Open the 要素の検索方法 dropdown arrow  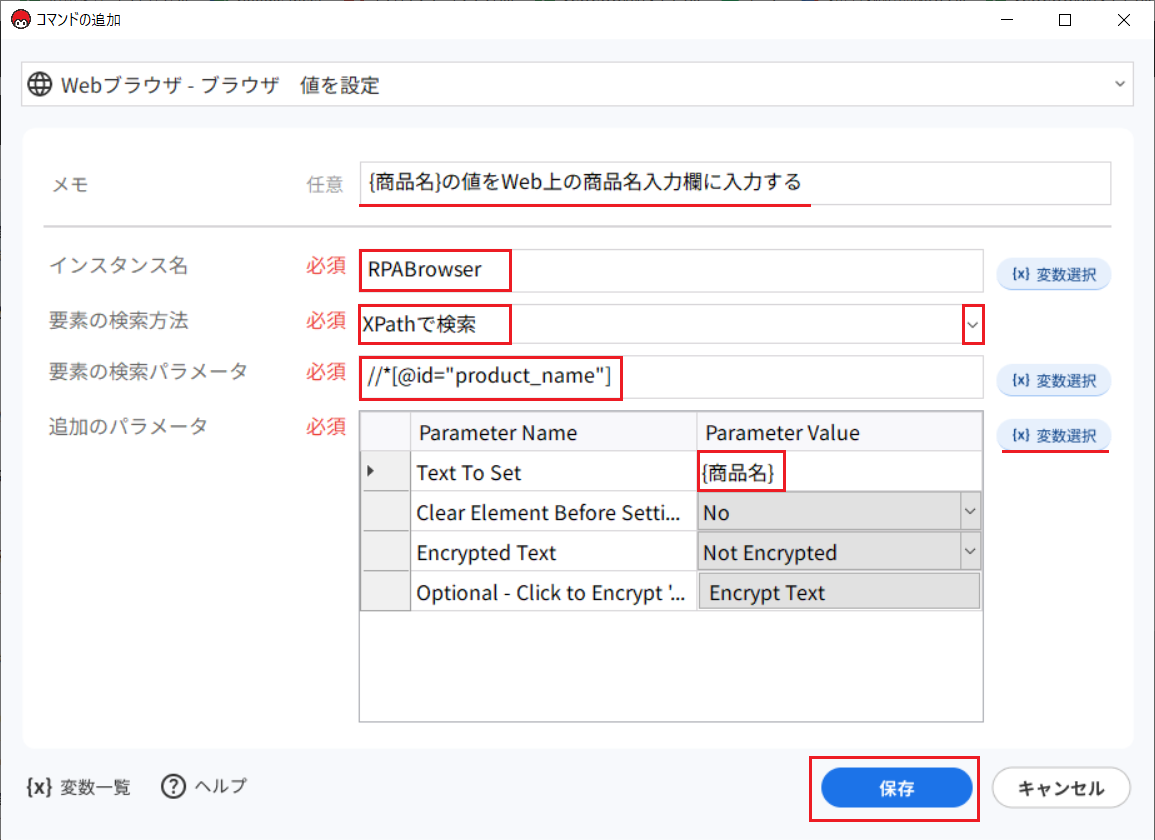pyautogui.click(x=973, y=325)
